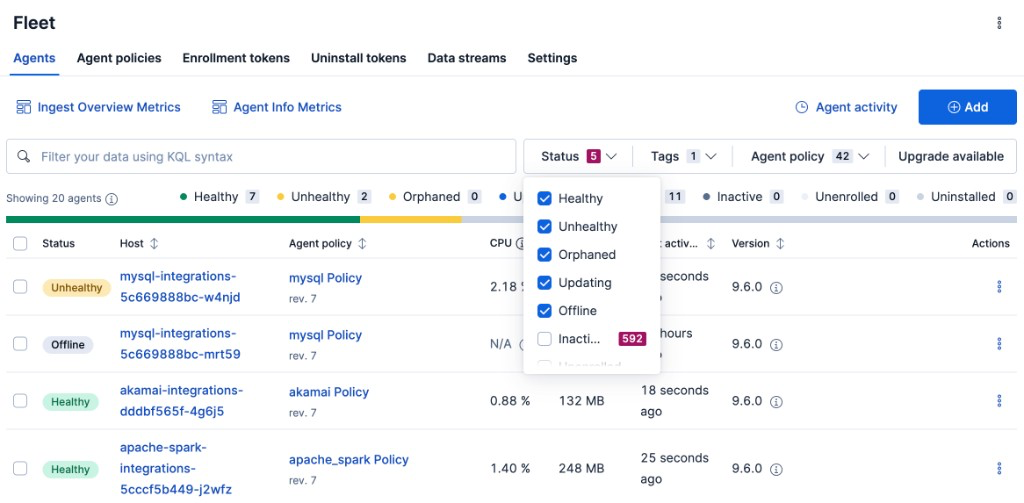
Task: Uncheck Orphaned in the Status filter
Action: coord(544,255)
